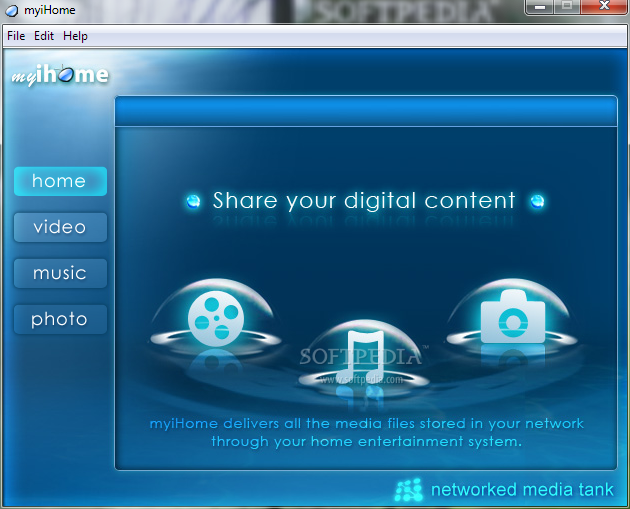Click the camera photo bubble icon

tap(513, 317)
